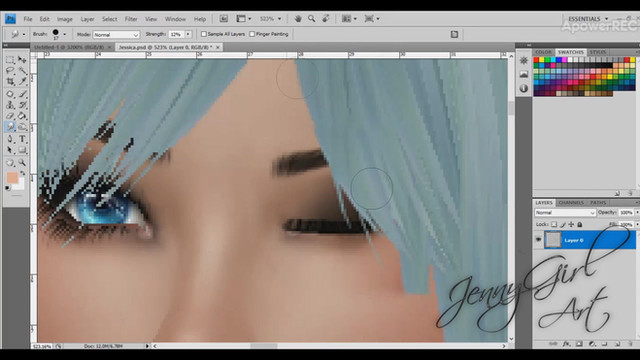The image size is (640, 360).
Task: Select the Lasso tool
Action: coord(10,71)
